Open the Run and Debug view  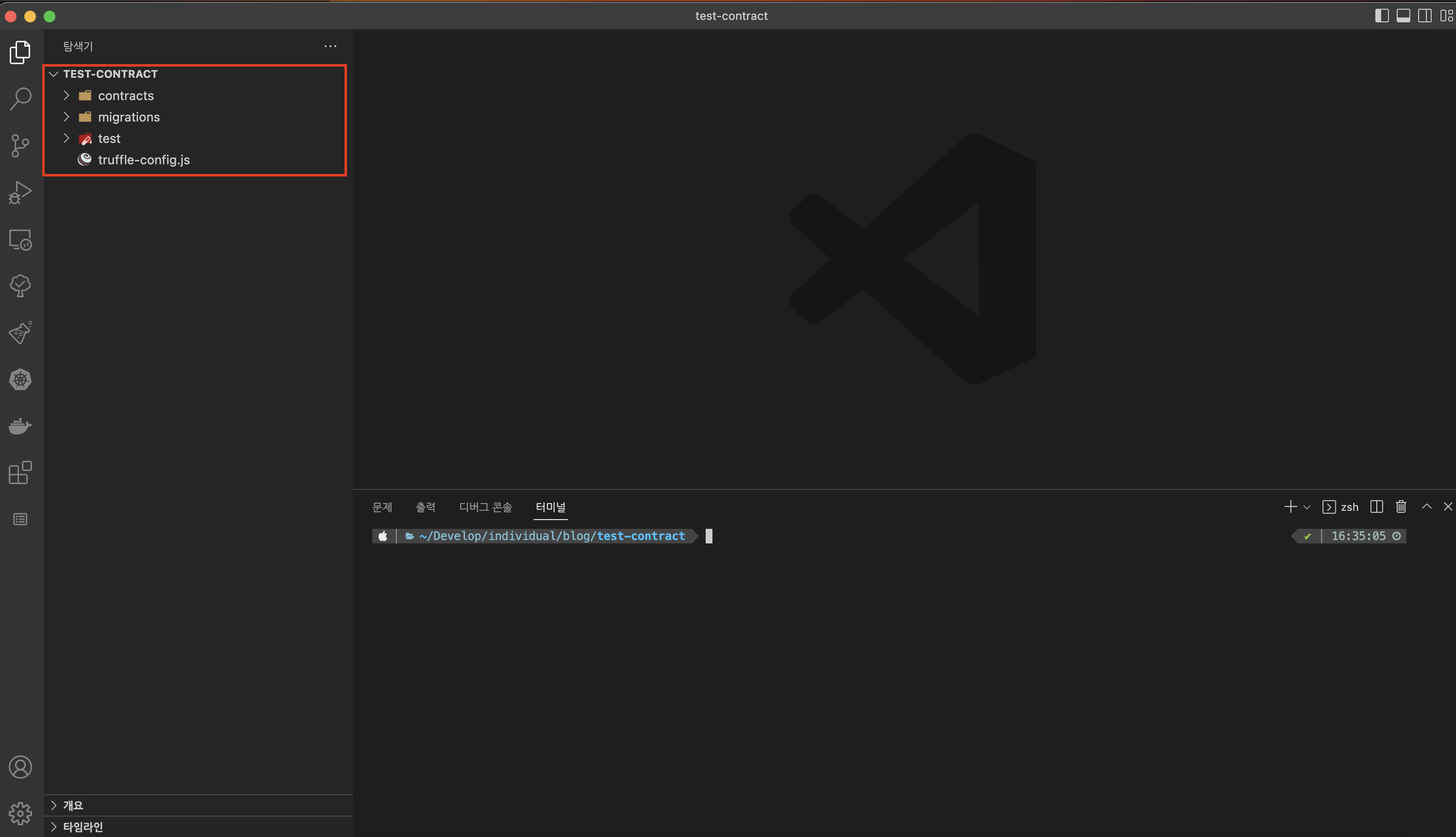(x=20, y=192)
